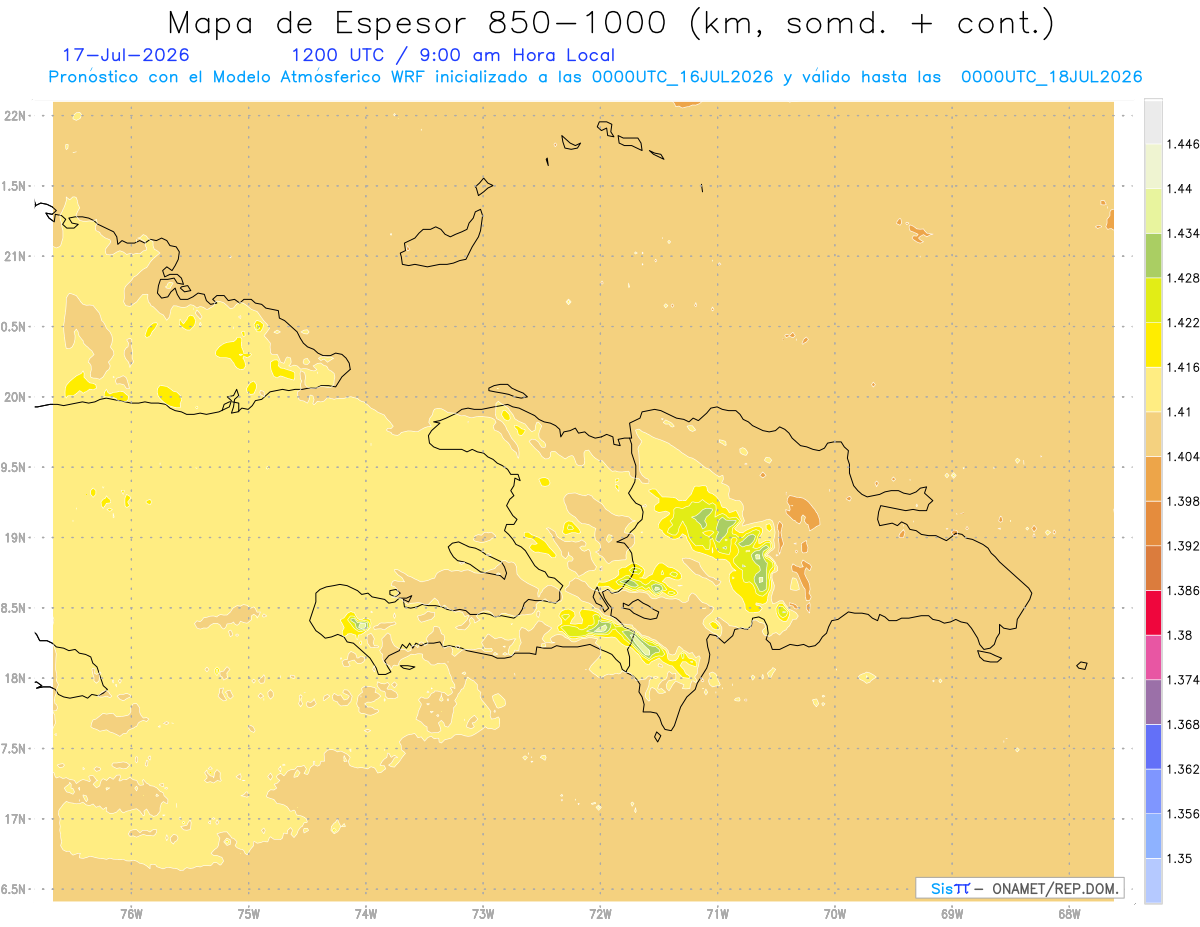Image resolution: width=1200 pixels, height=927 pixels.
Task: Click the '17N' latitude label
Action: [x=14, y=820]
